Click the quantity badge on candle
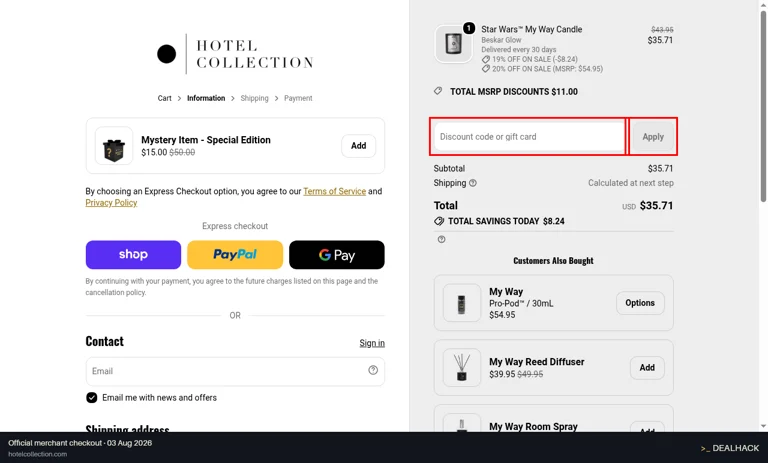Viewport: 768px width, 463px height. pos(469,28)
